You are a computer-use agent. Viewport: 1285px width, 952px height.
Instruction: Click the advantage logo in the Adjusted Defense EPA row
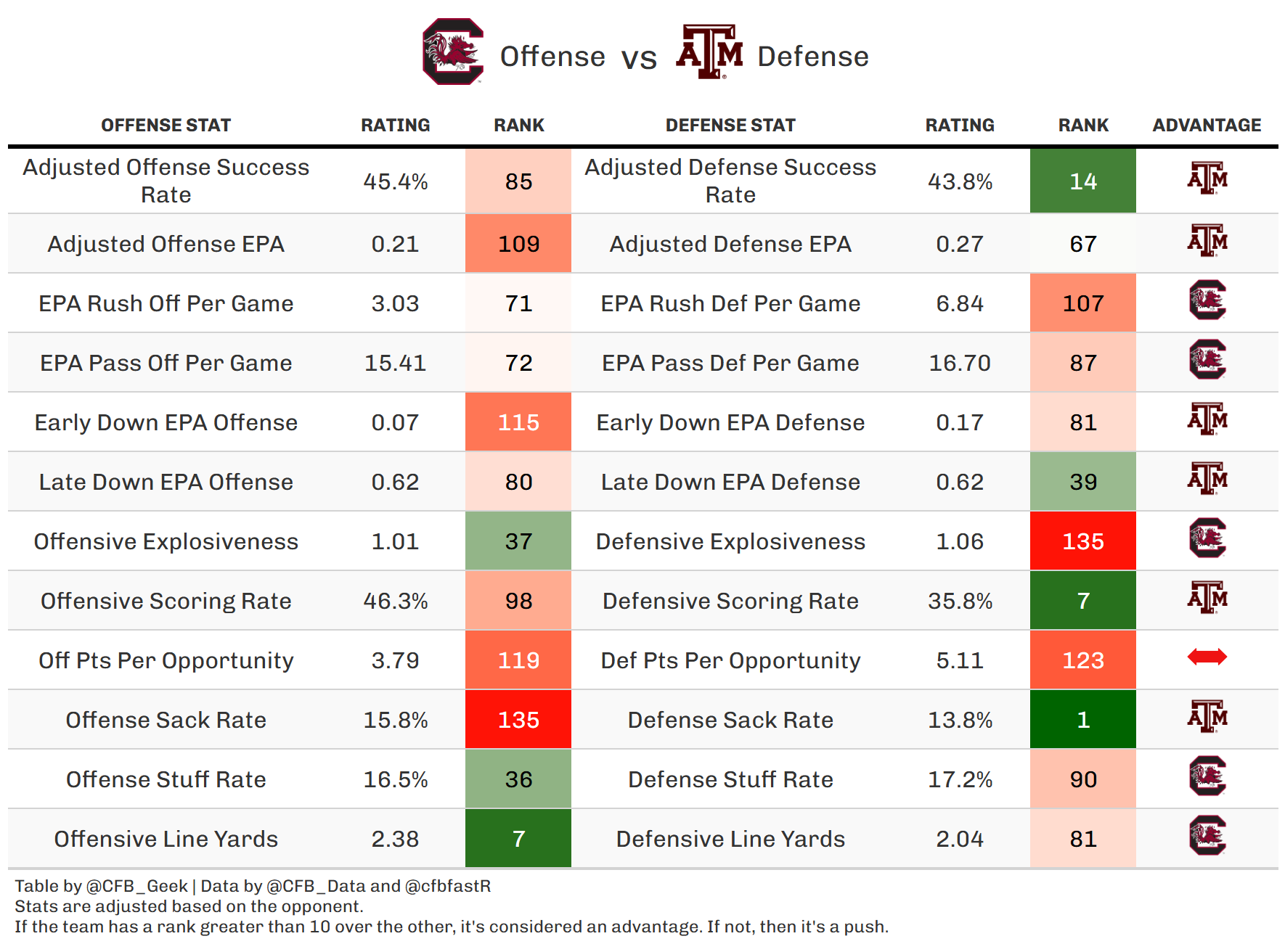[1207, 241]
